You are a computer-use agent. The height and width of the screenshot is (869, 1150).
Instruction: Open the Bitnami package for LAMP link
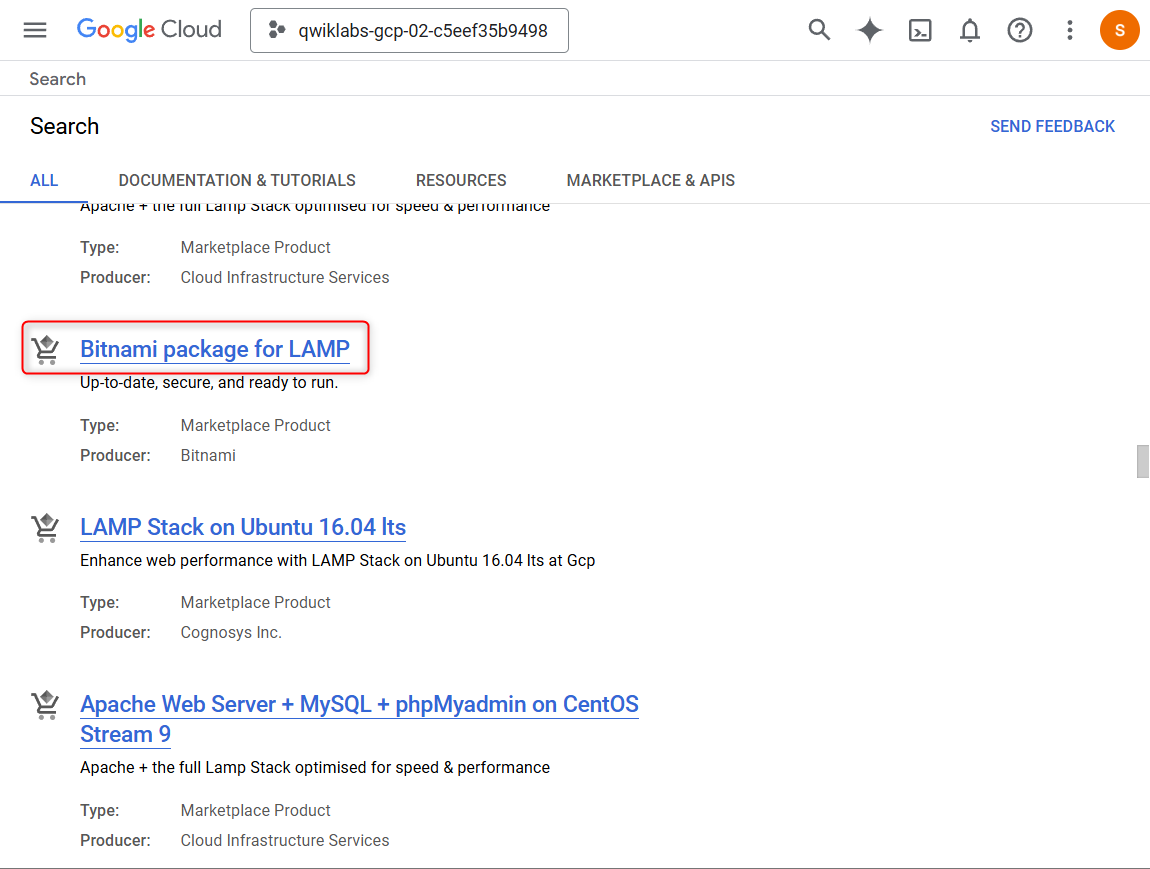tap(215, 349)
